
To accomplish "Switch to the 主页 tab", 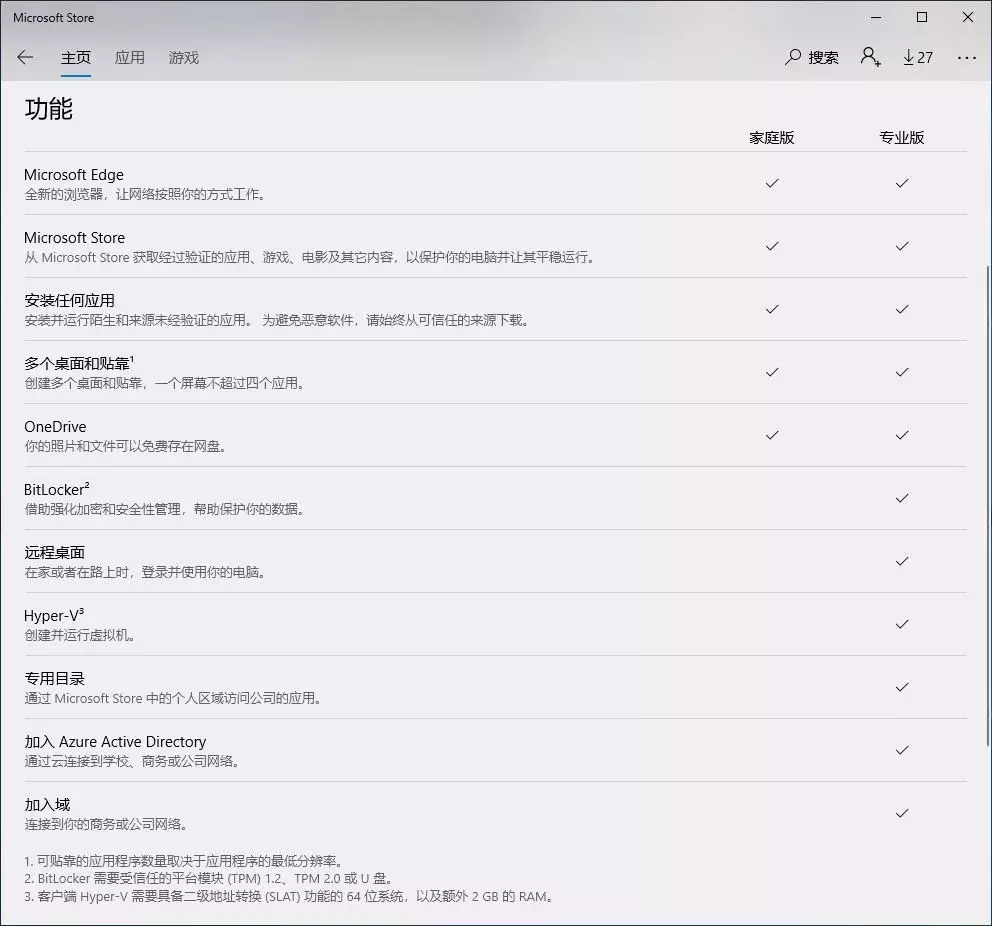I will click(76, 58).
